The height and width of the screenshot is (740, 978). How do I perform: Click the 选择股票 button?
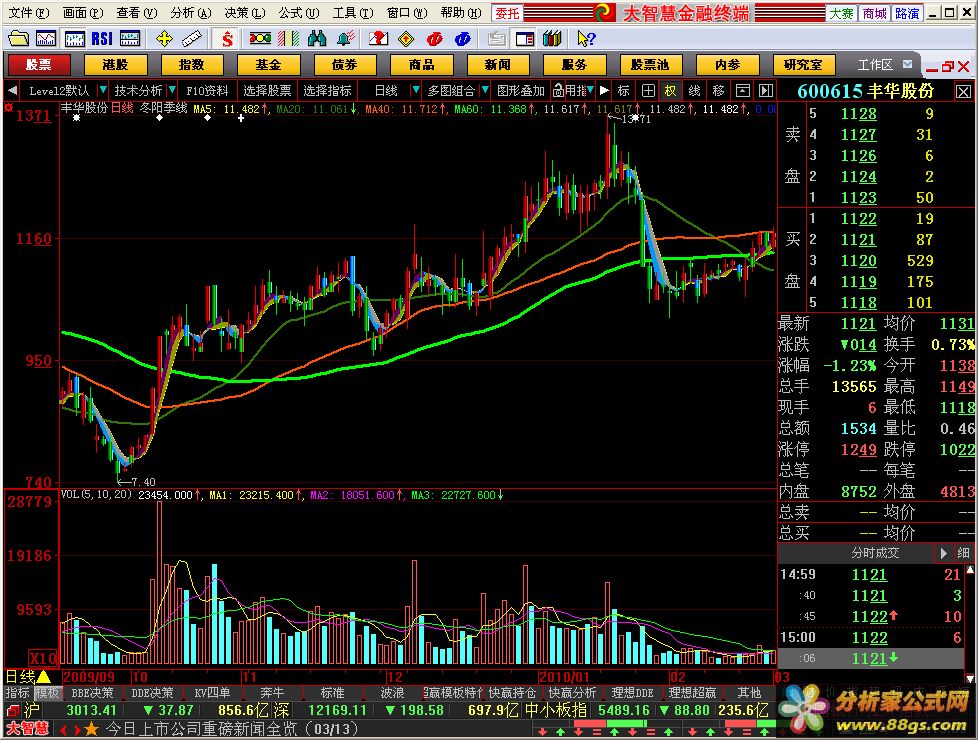click(267, 90)
